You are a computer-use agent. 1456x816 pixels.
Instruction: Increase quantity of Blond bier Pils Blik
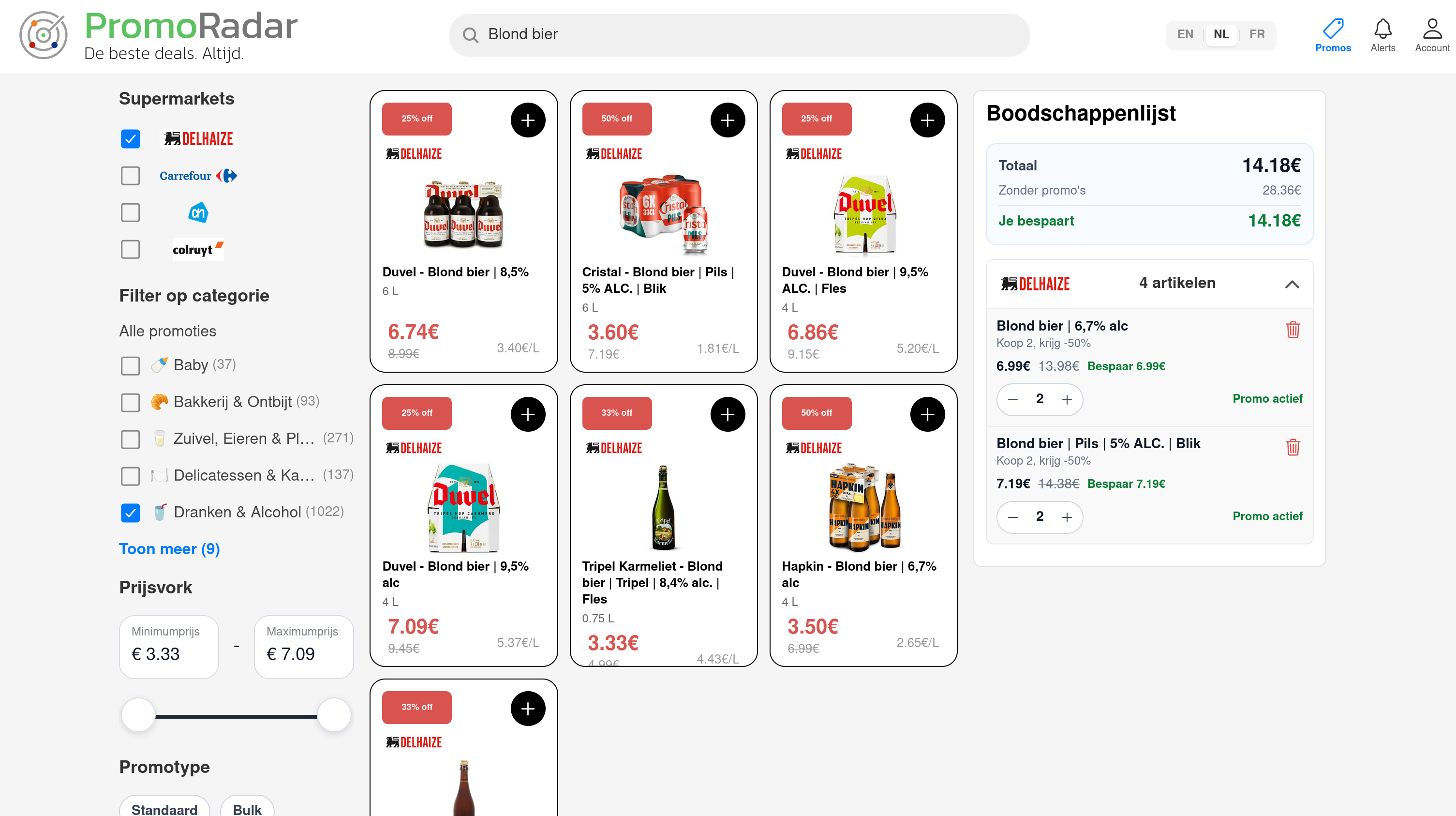coord(1067,517)
